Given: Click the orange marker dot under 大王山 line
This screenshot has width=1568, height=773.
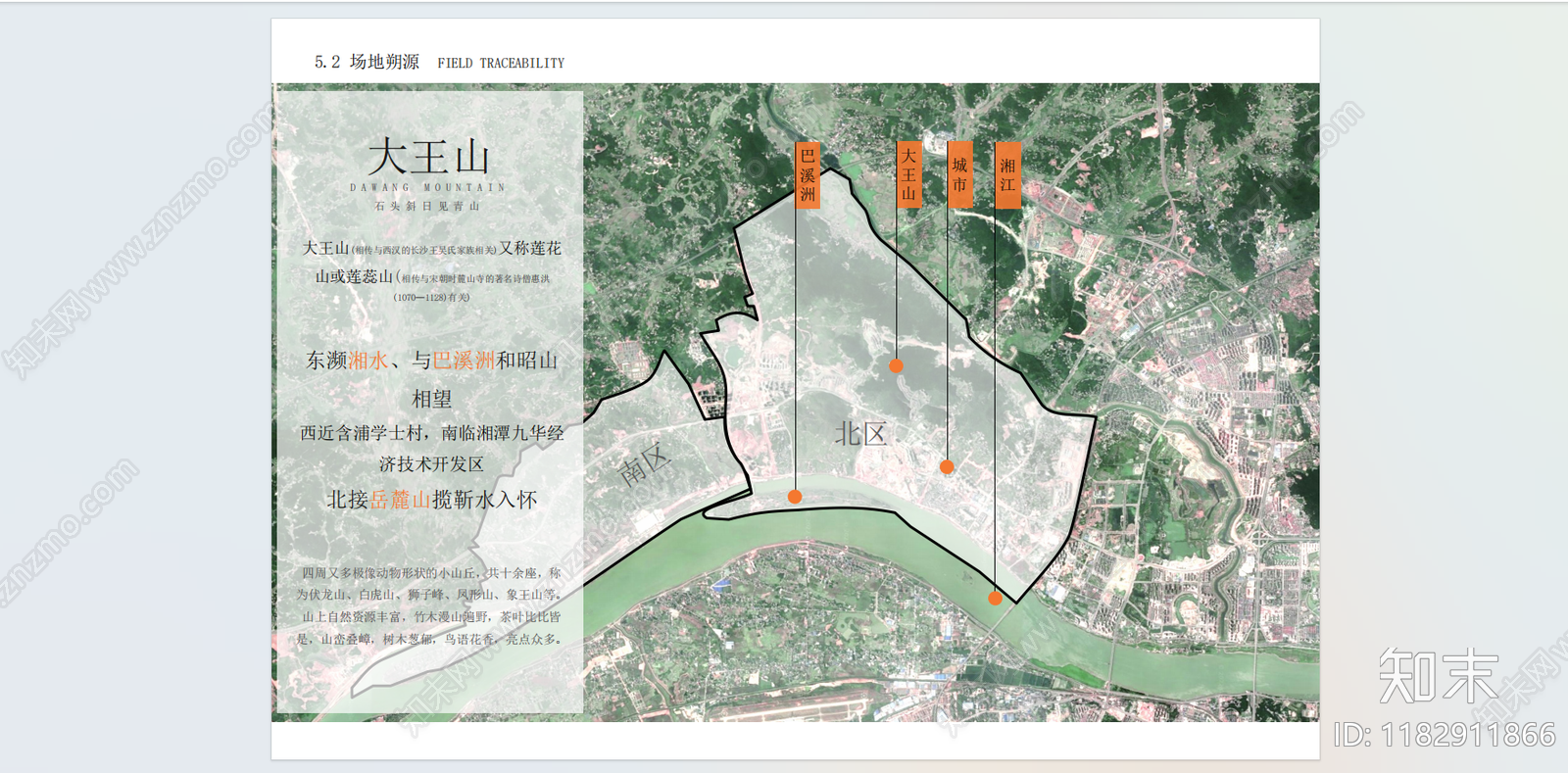Looking at the screenshot, I should coord(896,365).
